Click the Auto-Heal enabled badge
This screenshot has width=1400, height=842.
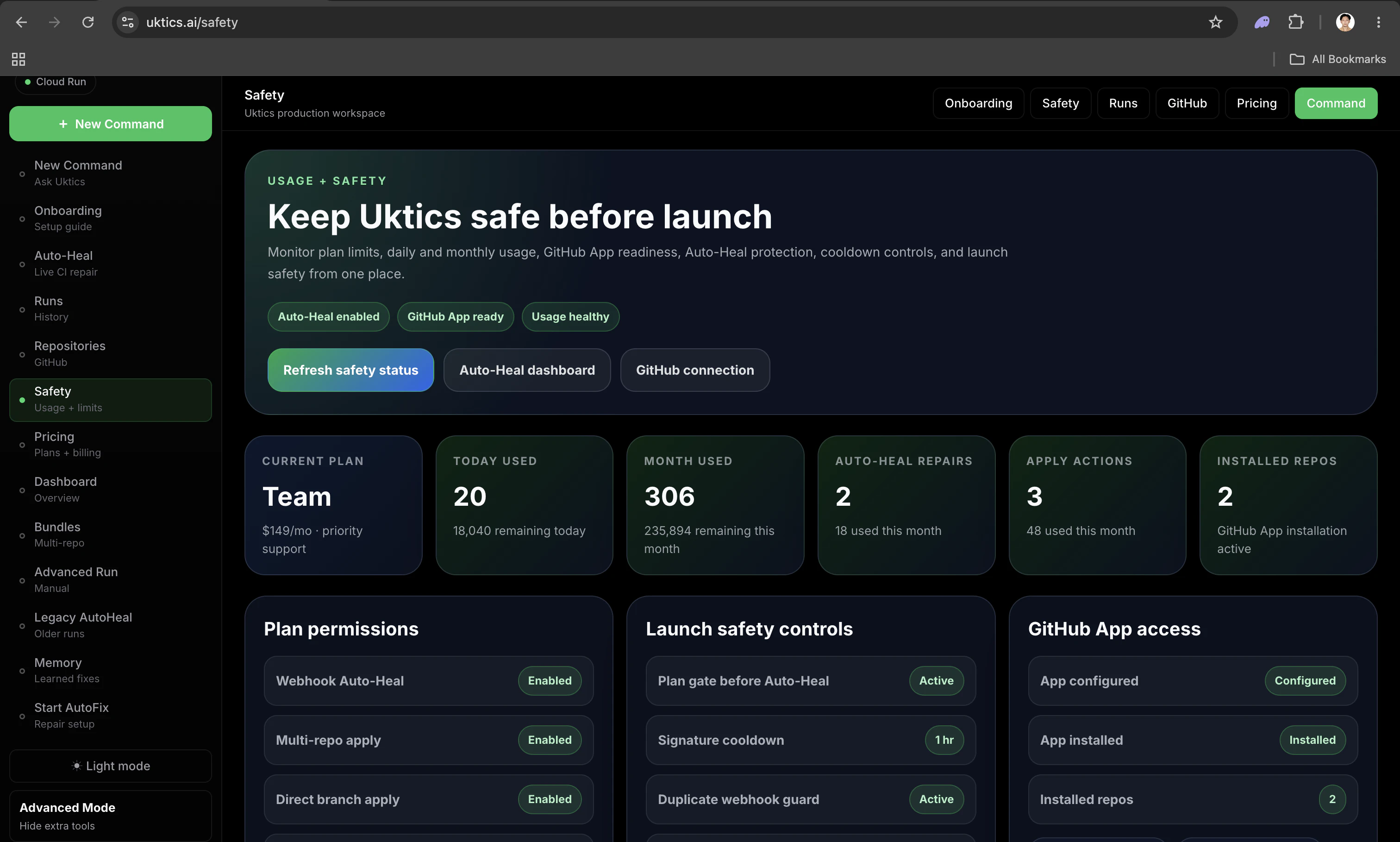tap(328, 317)
